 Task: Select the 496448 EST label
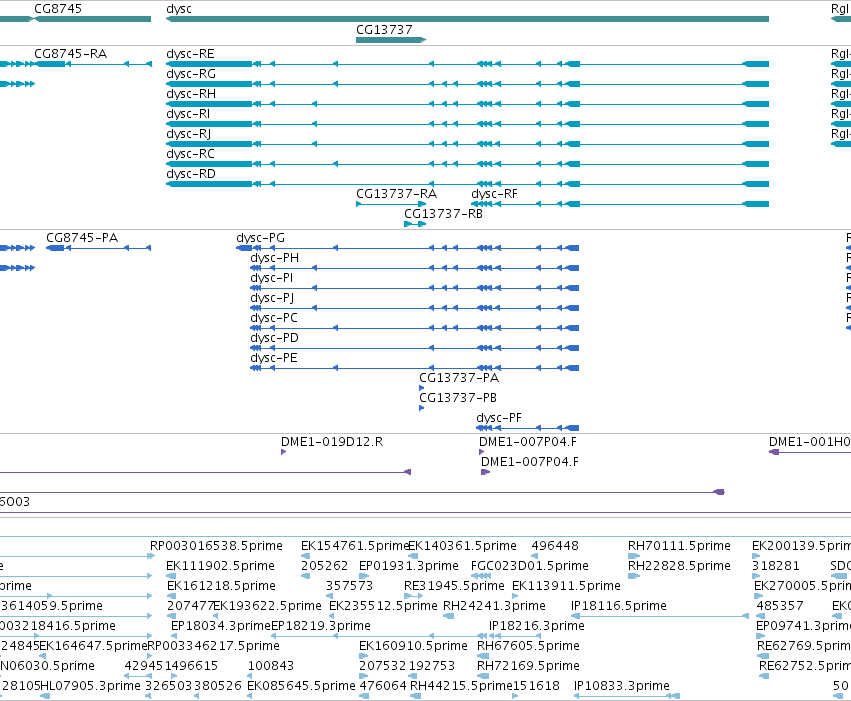(x=555, y=546)
